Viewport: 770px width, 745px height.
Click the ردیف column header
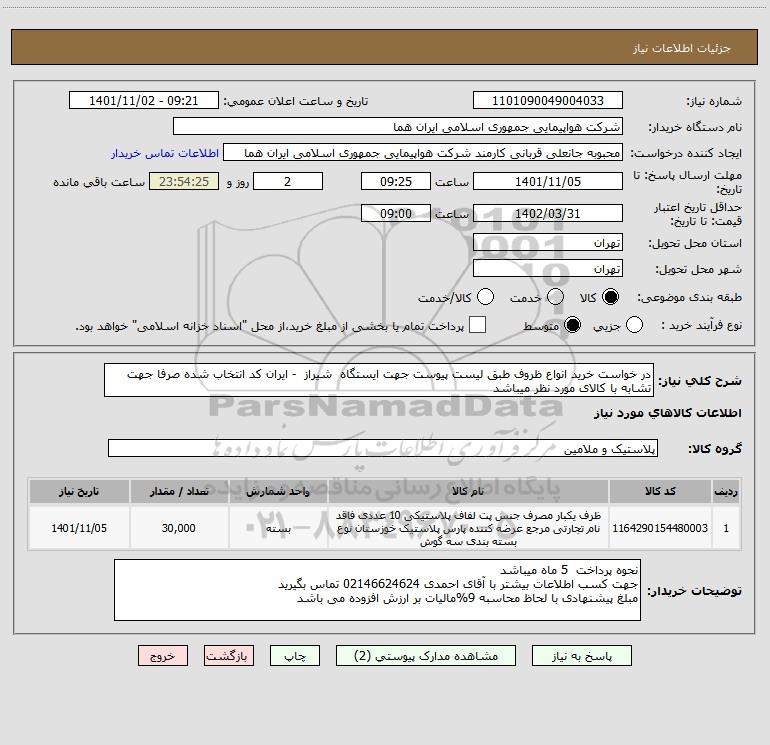[x=726, y=491]
